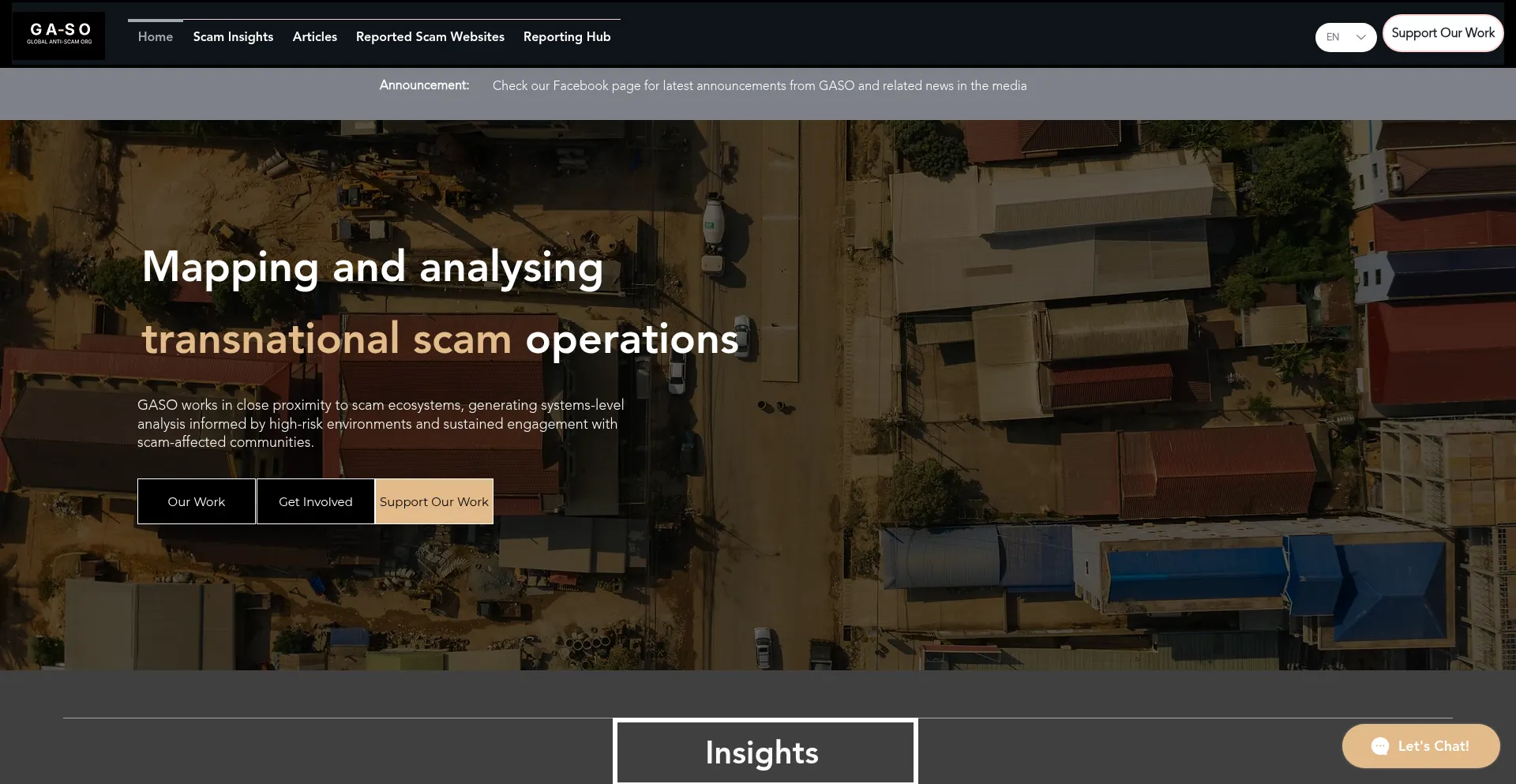The height and width of the screenshot is (784, 1516).
Task: Click the Insights section heading
Action: coord(761,752)
